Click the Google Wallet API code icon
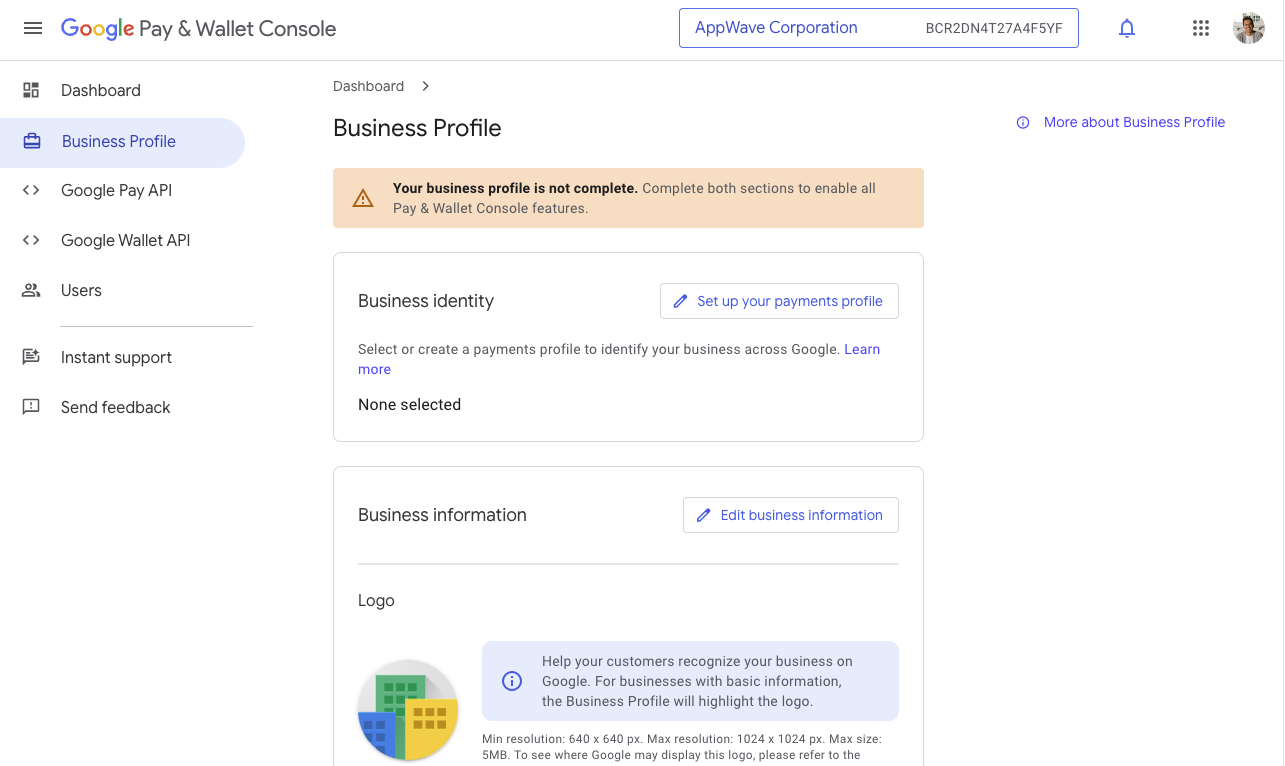Viewport: 1285px width, 766px height. pyautogui.click(x=31, y=240)
